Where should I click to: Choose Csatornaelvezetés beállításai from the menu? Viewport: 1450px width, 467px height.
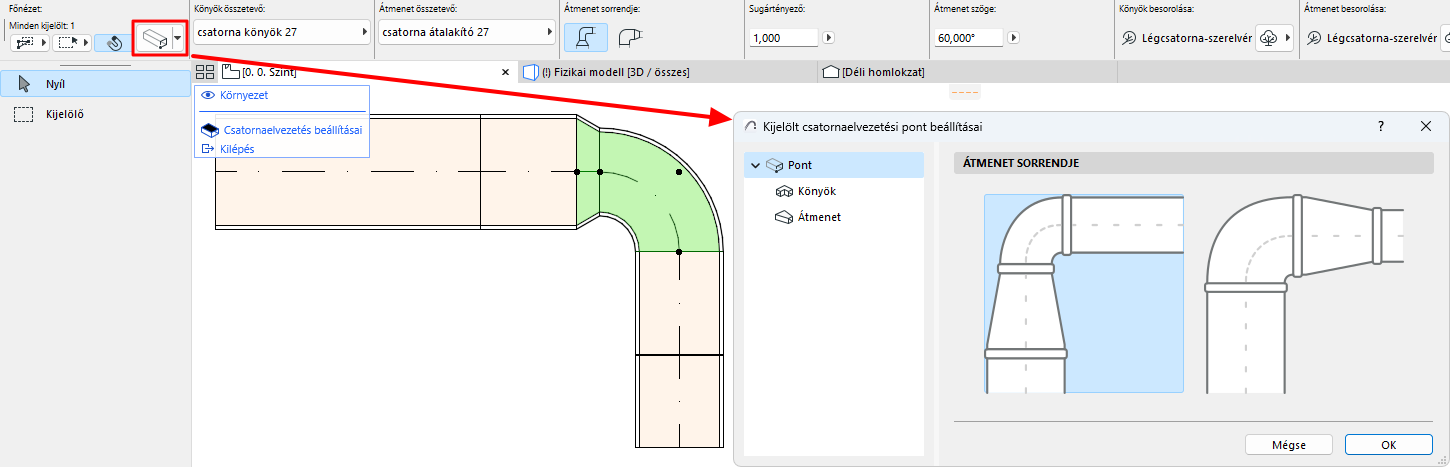tap(292, 130)
